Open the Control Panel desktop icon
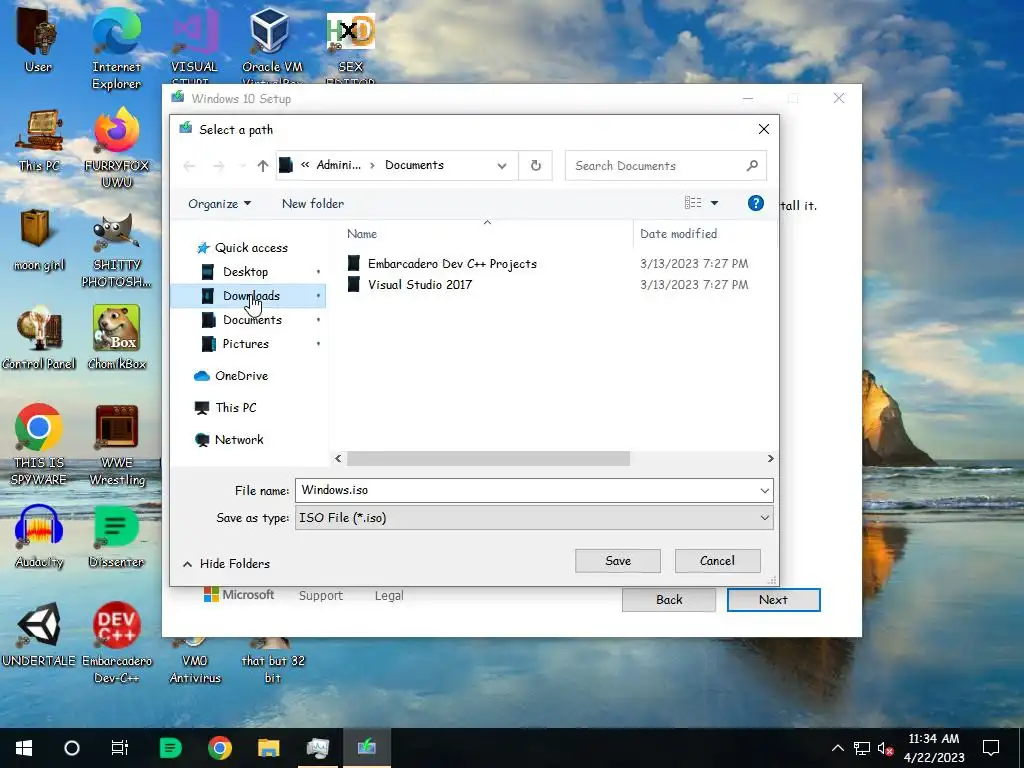Image resolution: width=1024 pixels, height=768 pixels. pos(39,338)
